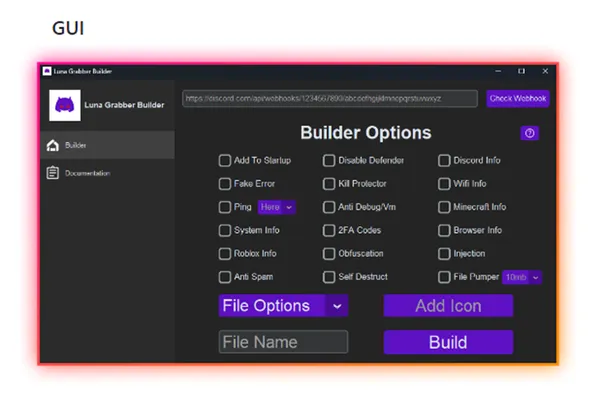Click the Builder home icon in sidebar

click(53, 145)
